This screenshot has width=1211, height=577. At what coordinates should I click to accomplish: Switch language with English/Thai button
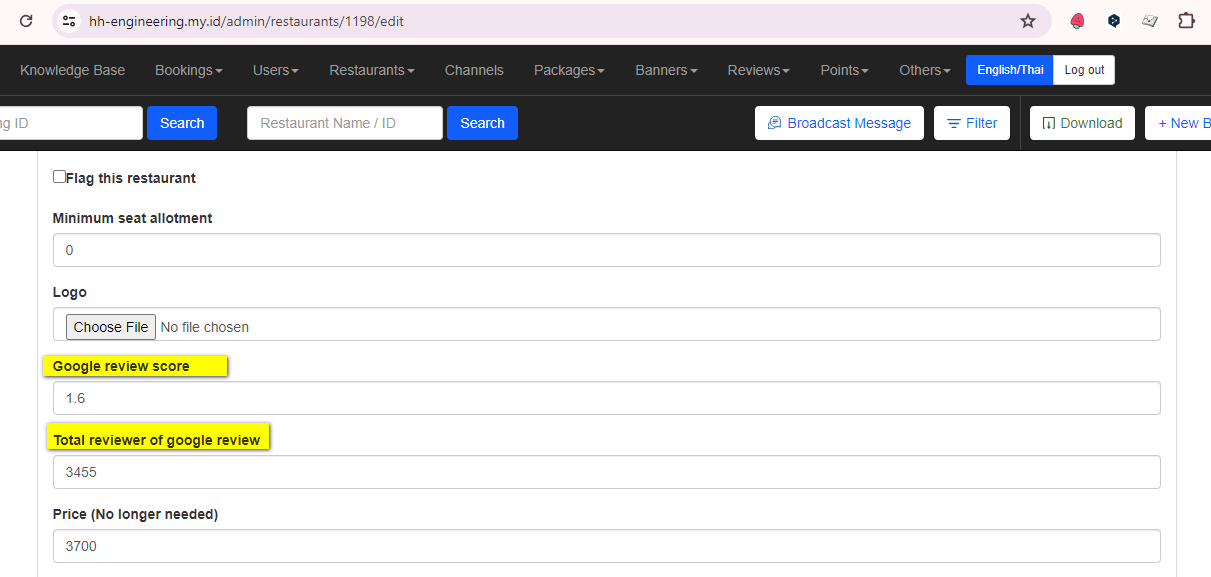tap(1009, 70)
